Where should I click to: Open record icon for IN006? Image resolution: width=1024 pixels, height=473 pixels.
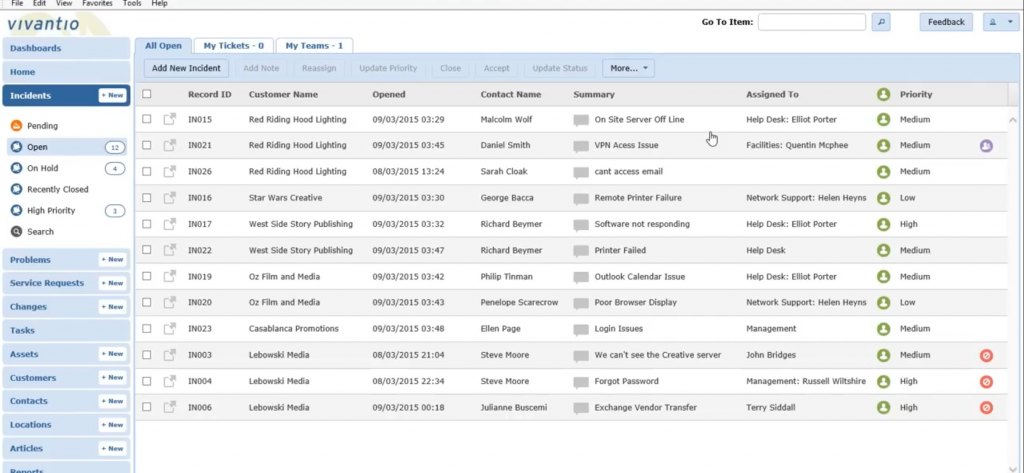[x=170, y=407]
